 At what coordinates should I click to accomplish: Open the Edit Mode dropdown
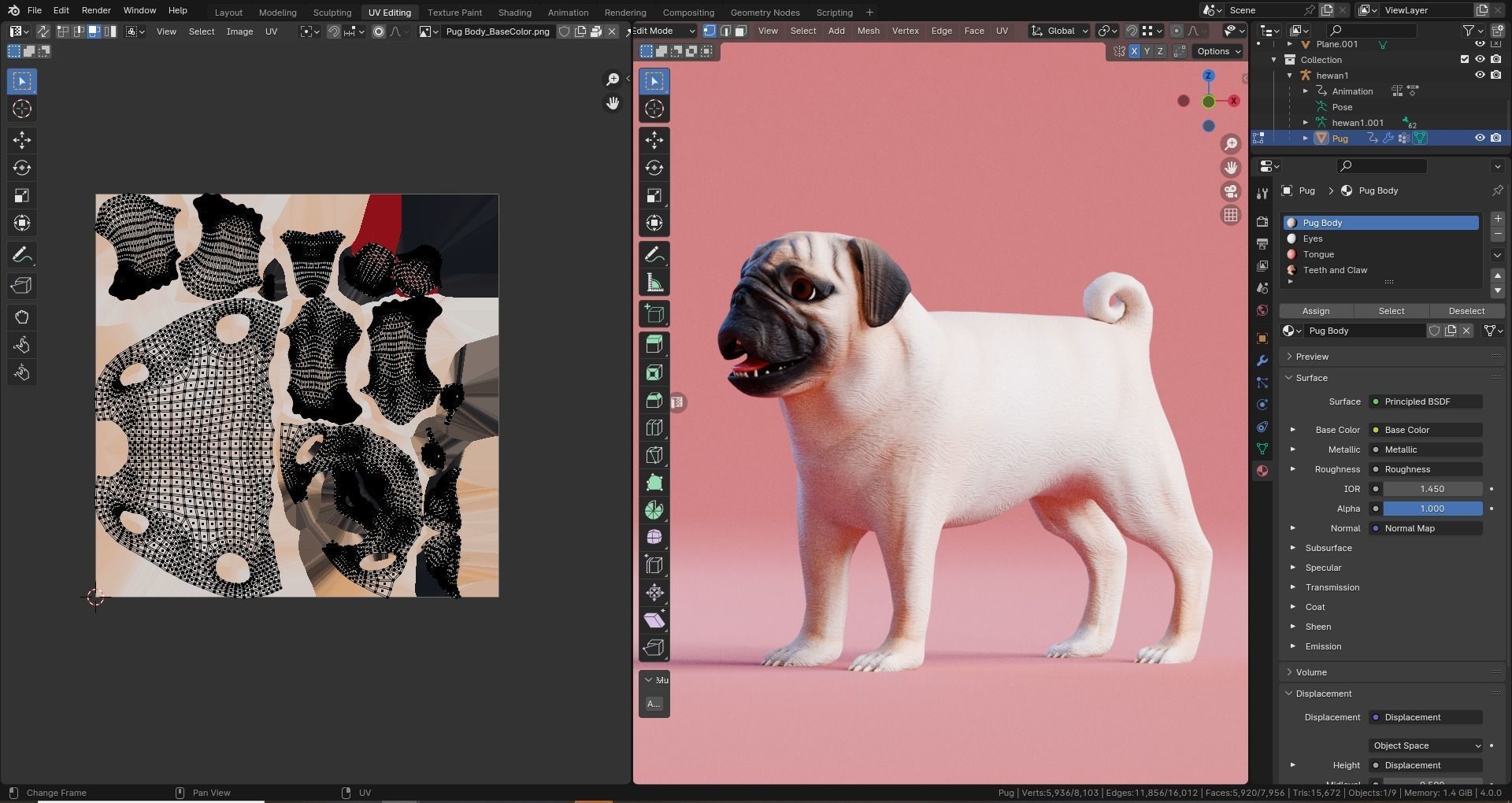(665, 31)
